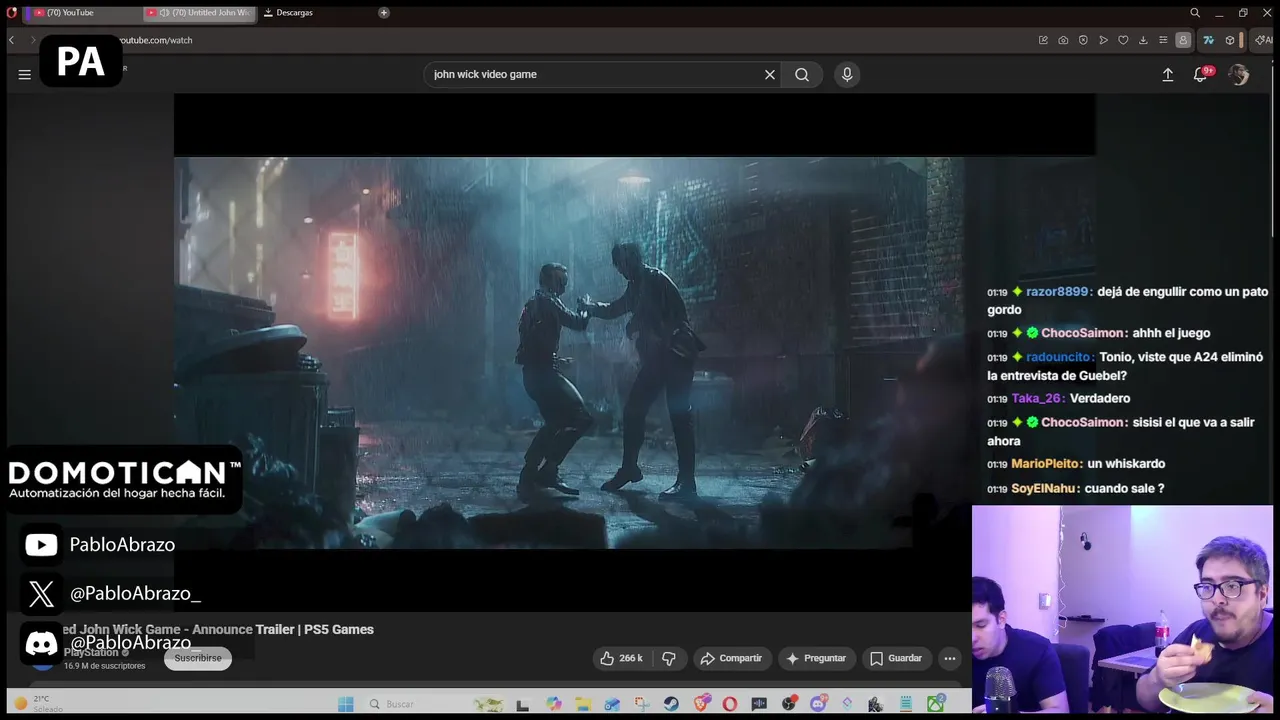Click the YouTube search magnifier button
The image size is (1280, 720).
click(802, 74)
